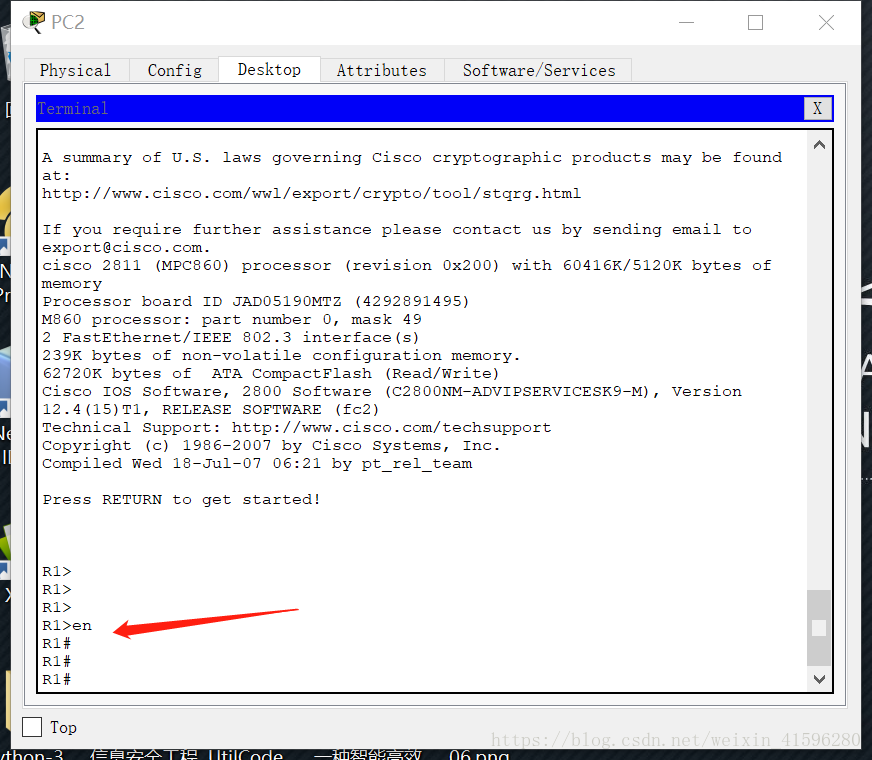Click the terminal scrollbar down arrow

tap(819, 679)
